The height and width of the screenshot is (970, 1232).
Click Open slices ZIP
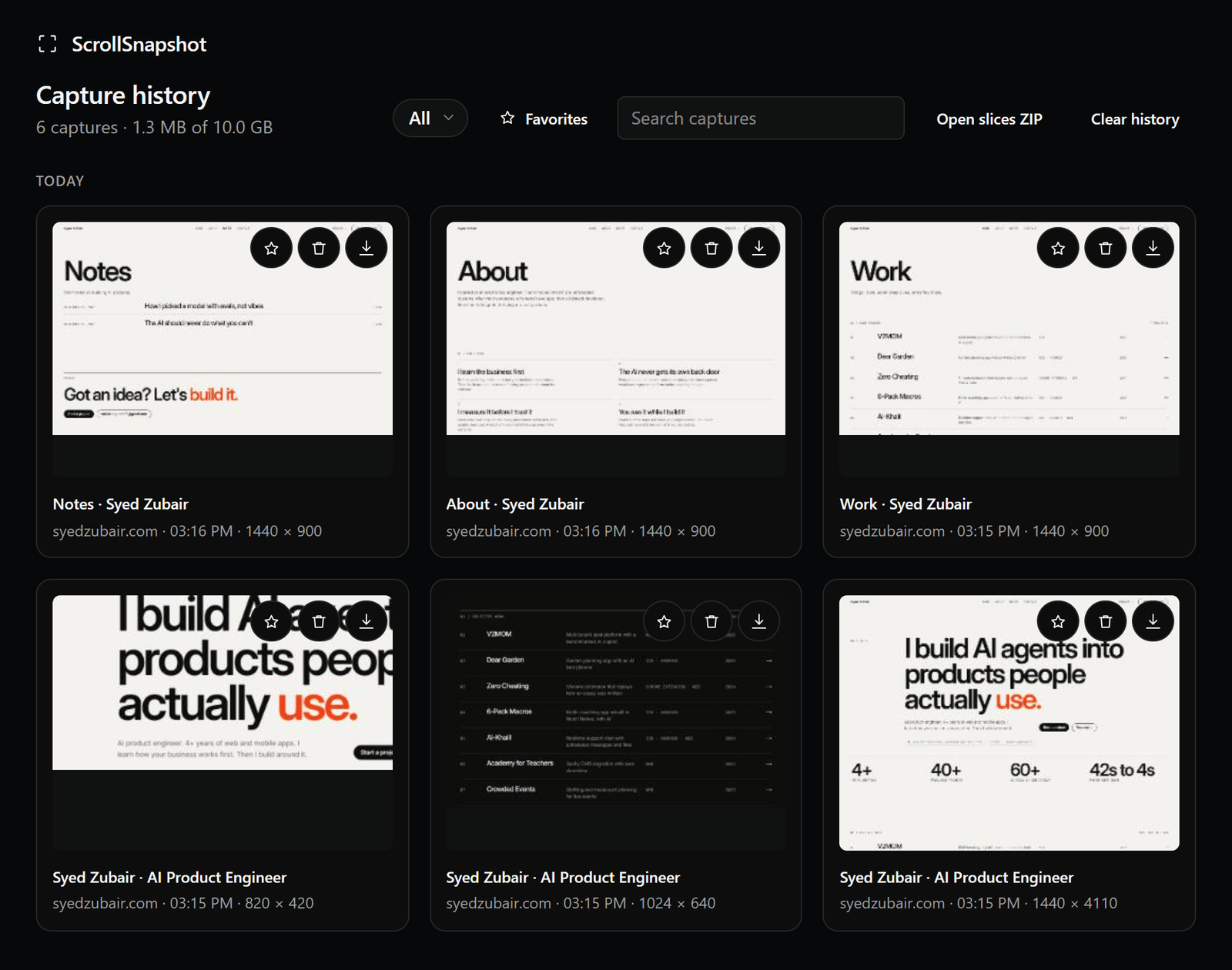tap(989, 119)
